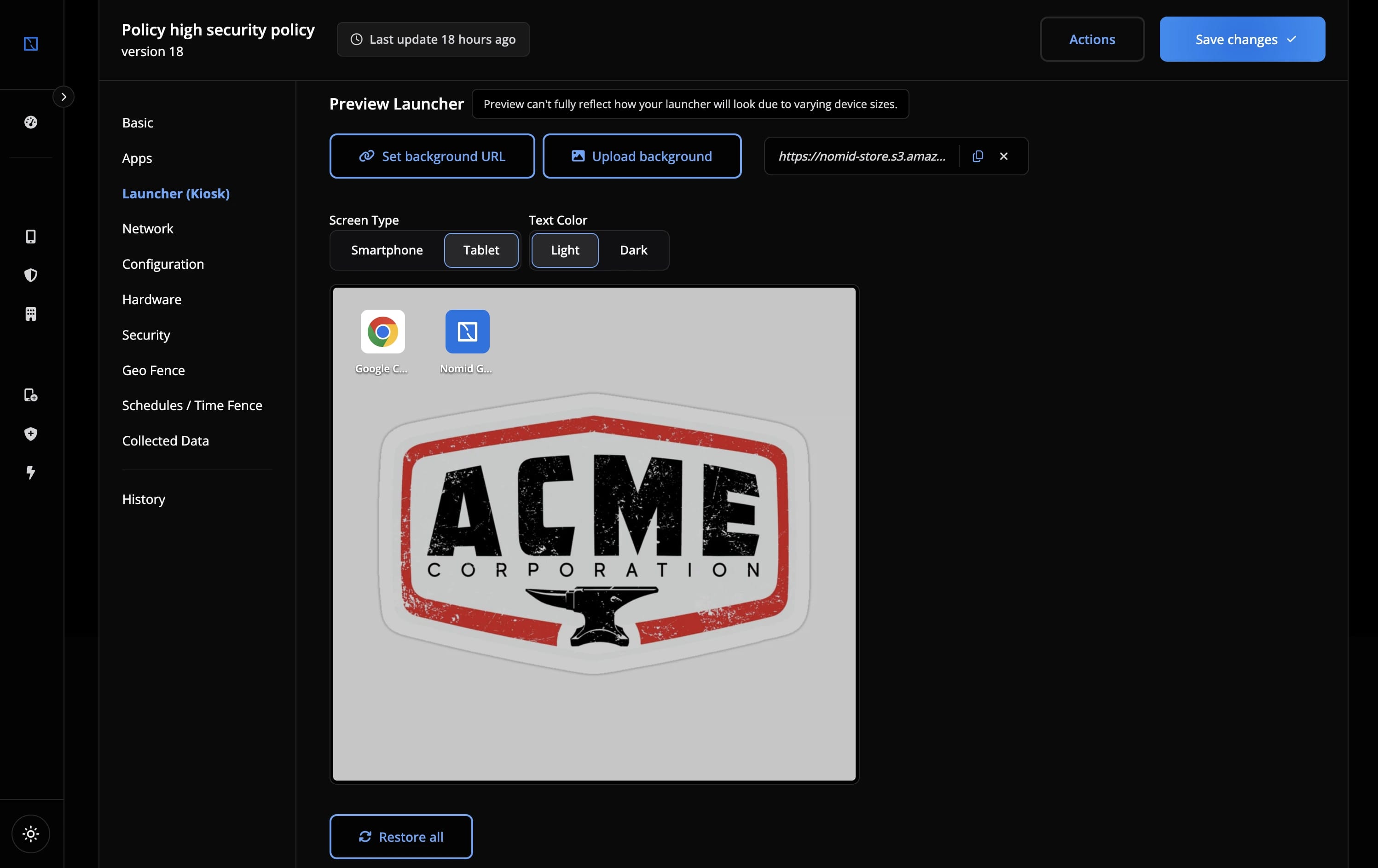Screen dimensions: 1378x868
Task: Click the half-shield policies icon
Action: (31, 275)
